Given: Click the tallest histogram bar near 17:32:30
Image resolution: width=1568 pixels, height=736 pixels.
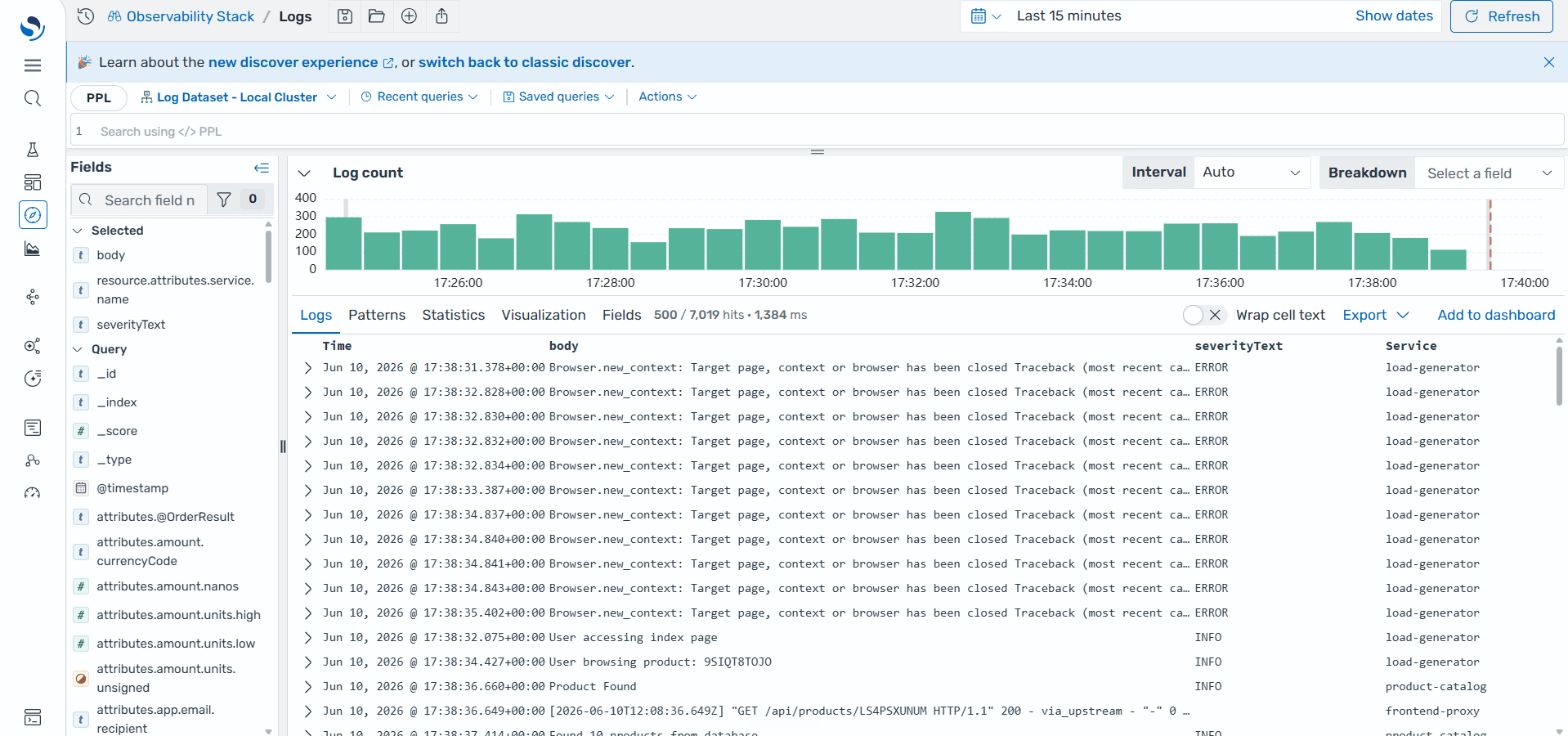Looking at the screenshot, I should (952, 240).
